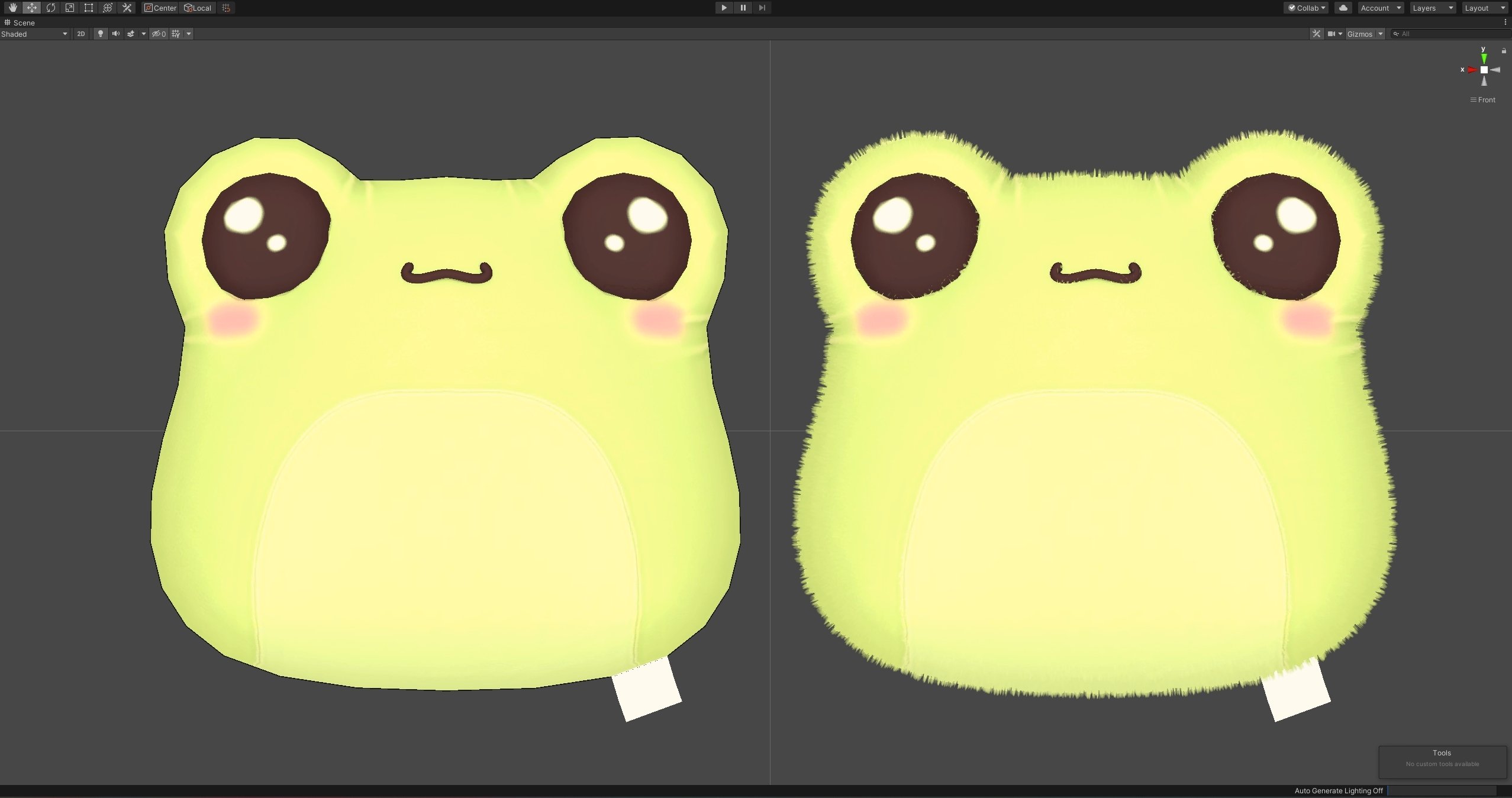Toggle hidden objects visibility counter
This screenshot has width=1512, height=798.
(159, 34)
